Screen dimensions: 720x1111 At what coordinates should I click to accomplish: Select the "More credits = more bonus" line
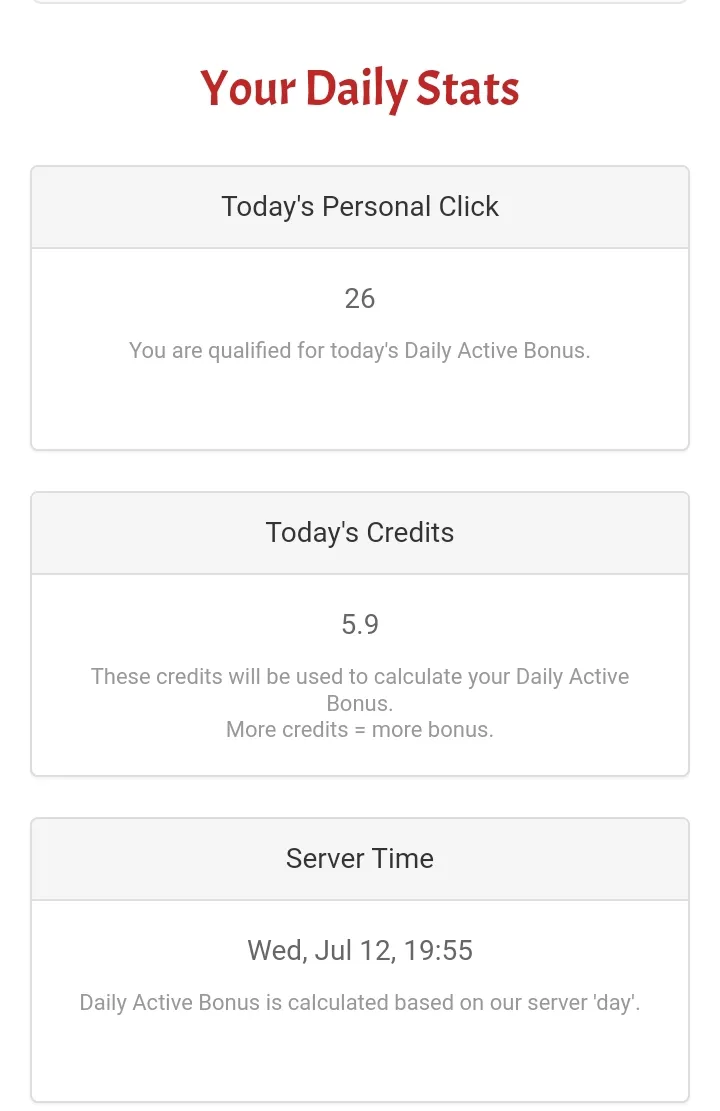[x=359, y=730]
